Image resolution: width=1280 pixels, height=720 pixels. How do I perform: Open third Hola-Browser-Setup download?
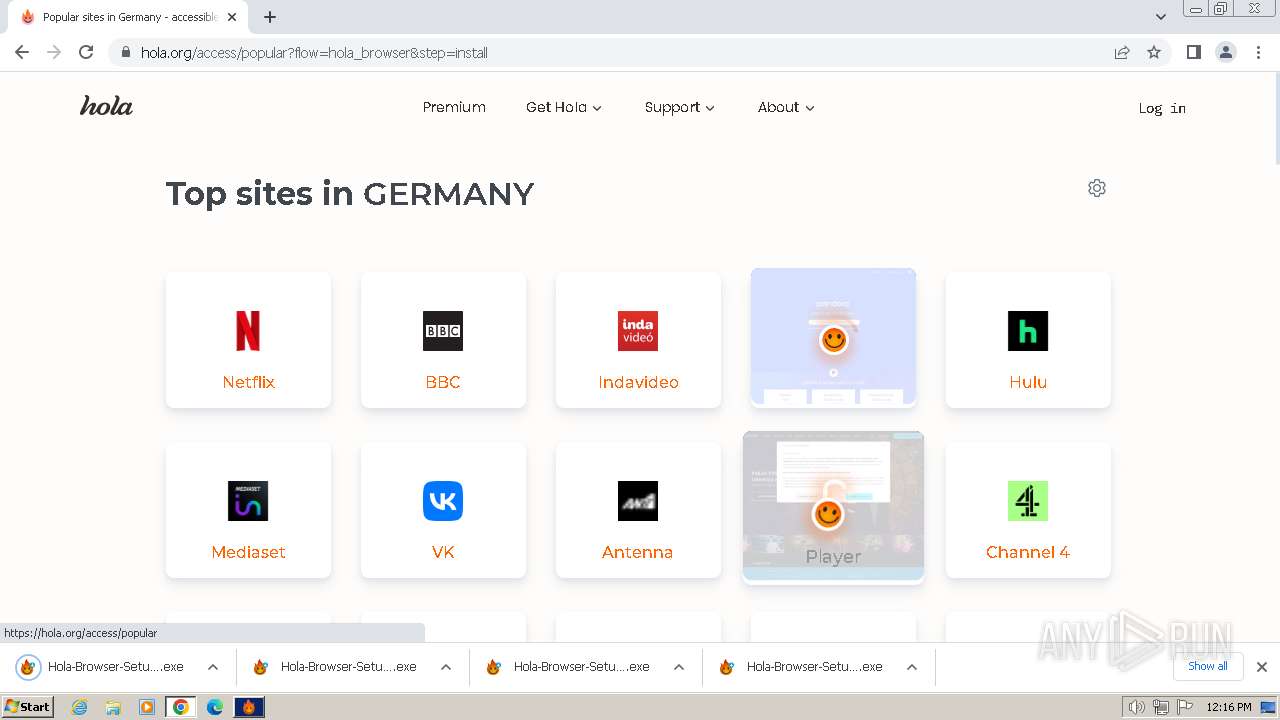pyautogui.click(x=568, y=667)
